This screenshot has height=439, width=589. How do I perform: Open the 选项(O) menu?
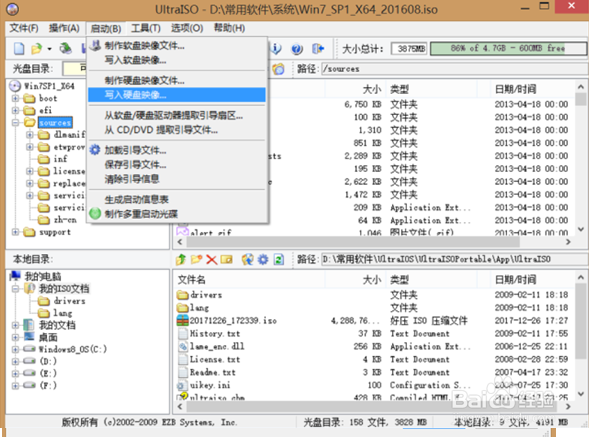[x=187, y=28]
